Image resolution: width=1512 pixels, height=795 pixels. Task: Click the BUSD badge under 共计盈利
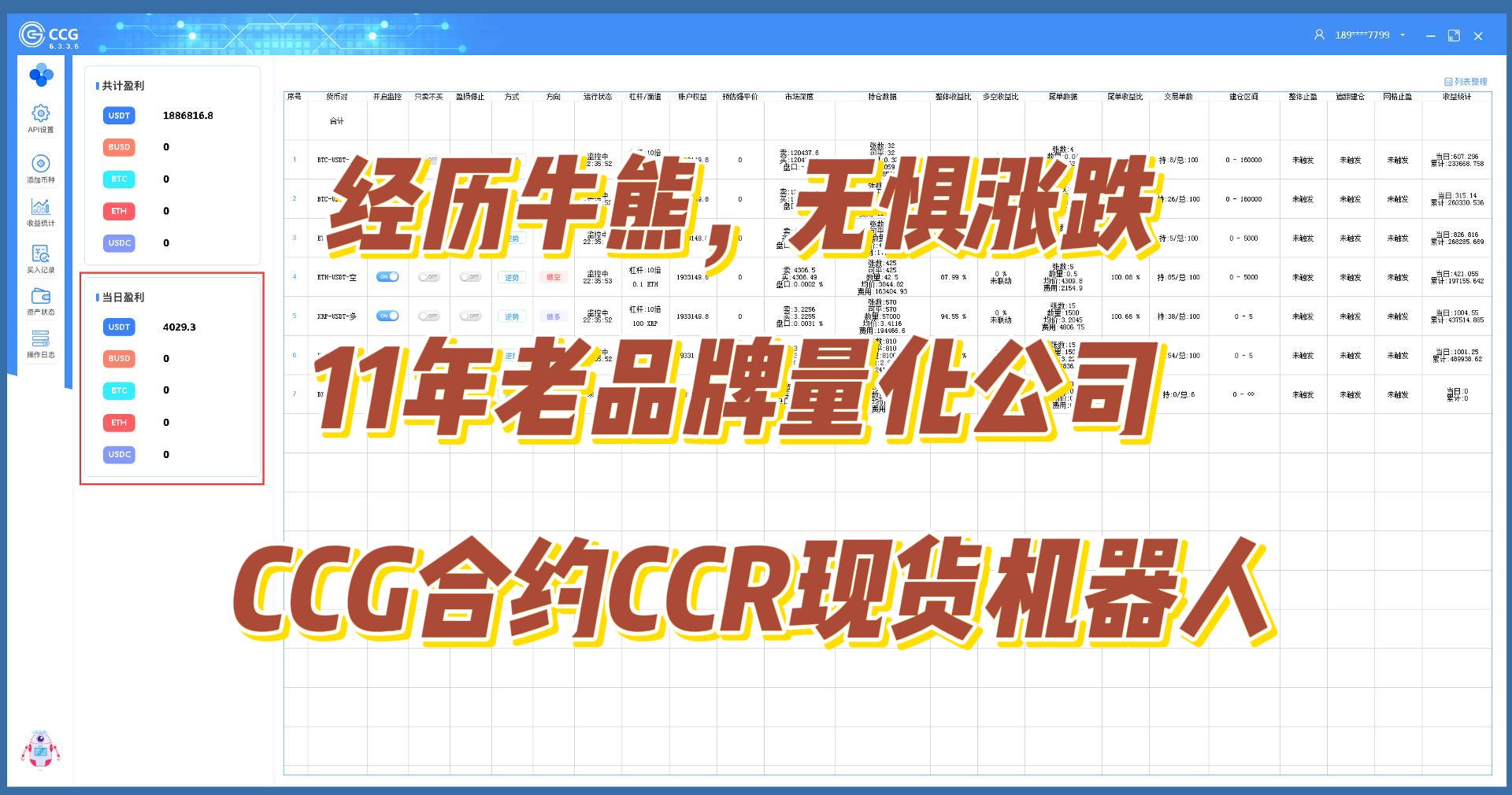point(119,147)
